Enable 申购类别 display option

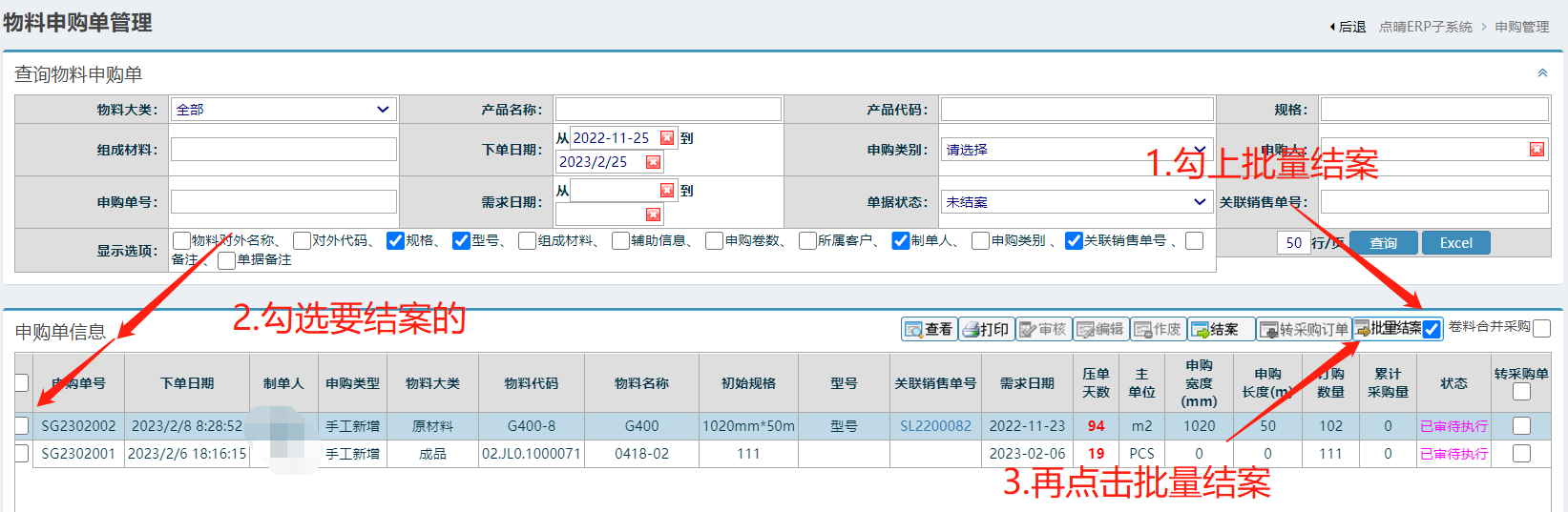980,240
